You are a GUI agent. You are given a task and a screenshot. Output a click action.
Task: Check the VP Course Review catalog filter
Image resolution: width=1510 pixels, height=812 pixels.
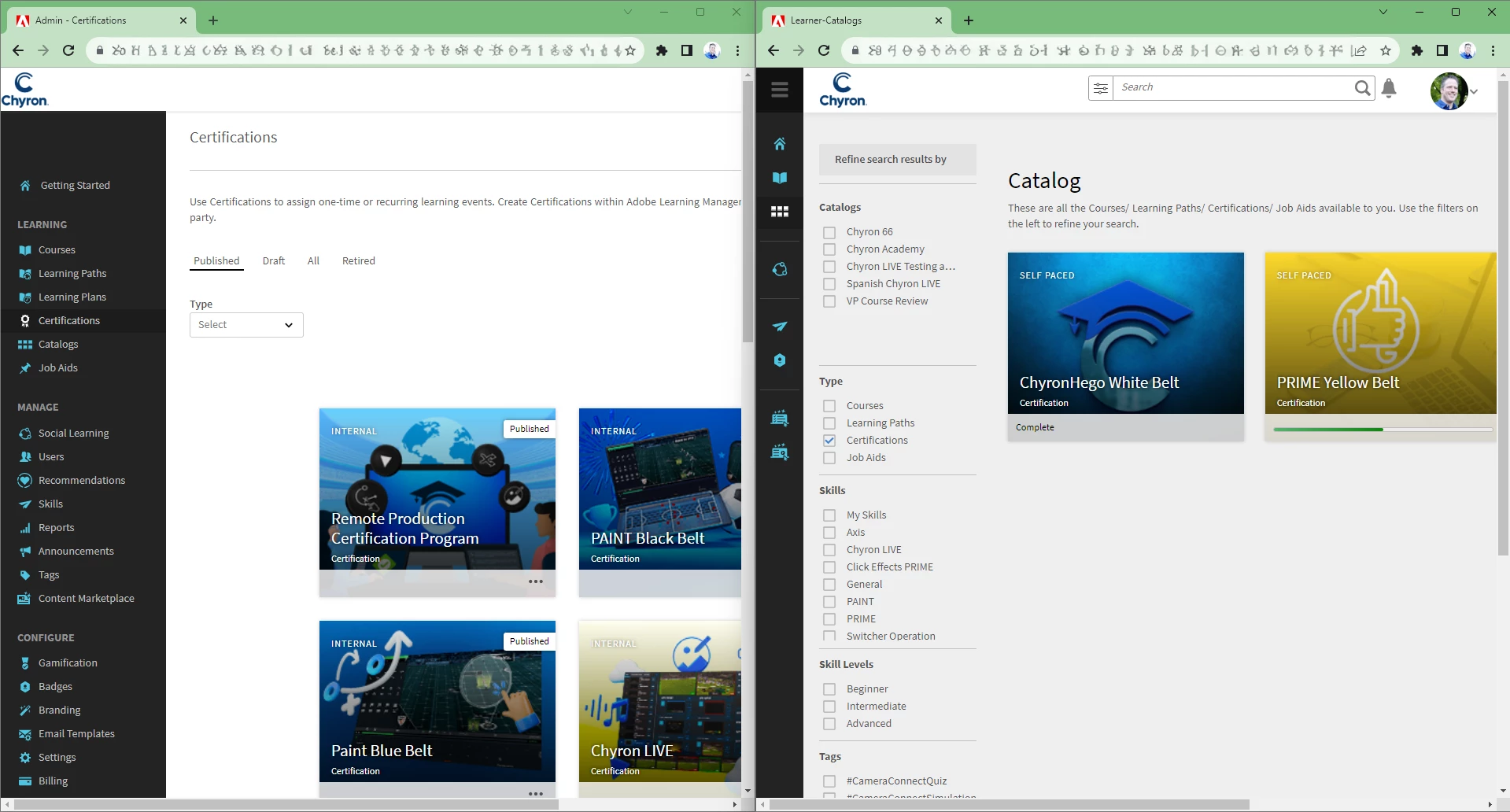(829, 302)
